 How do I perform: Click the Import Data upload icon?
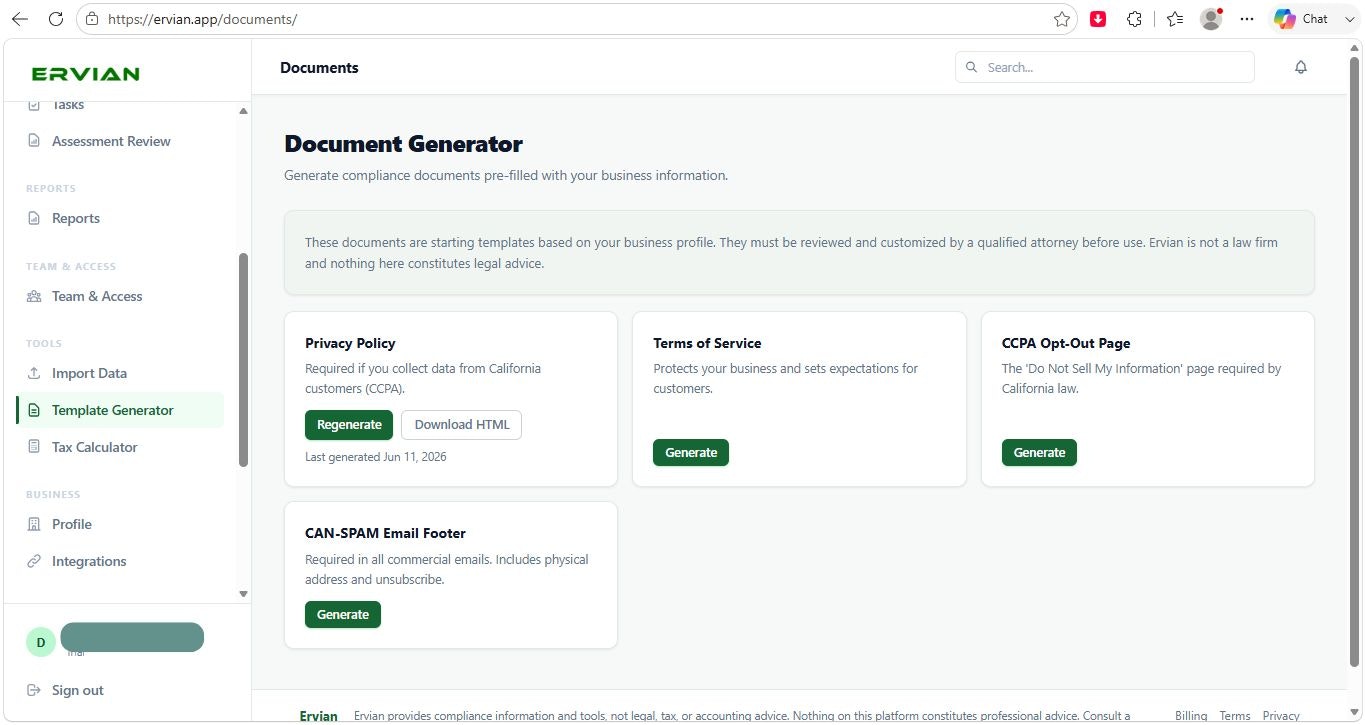coord(34,373)
